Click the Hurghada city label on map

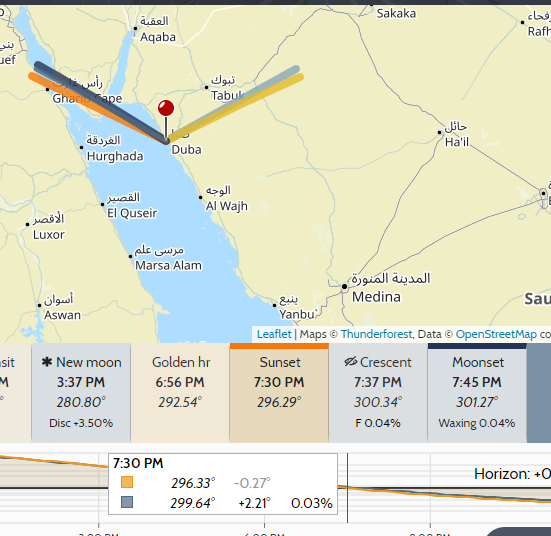click(115, 156)
